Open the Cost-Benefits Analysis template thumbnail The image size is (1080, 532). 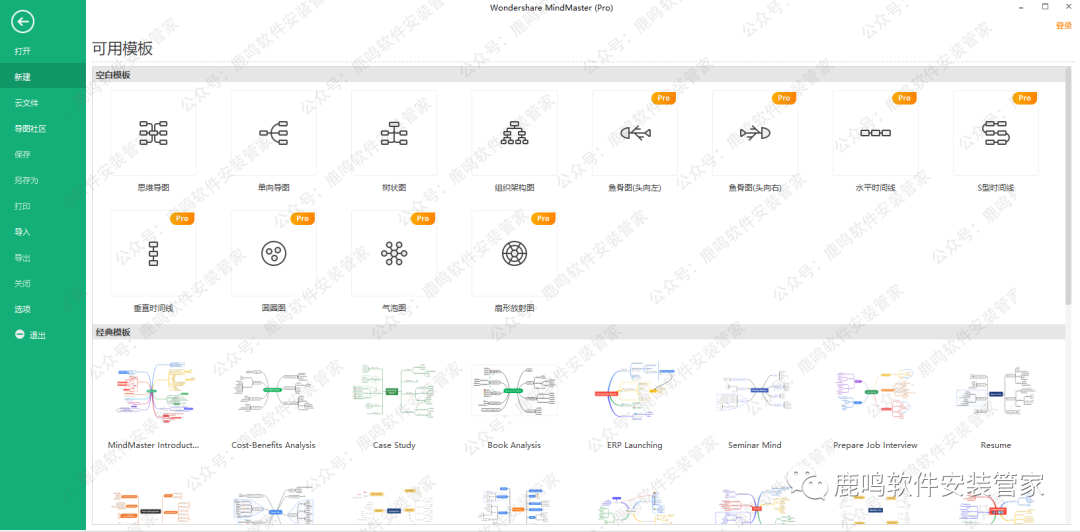coord(273,390)
